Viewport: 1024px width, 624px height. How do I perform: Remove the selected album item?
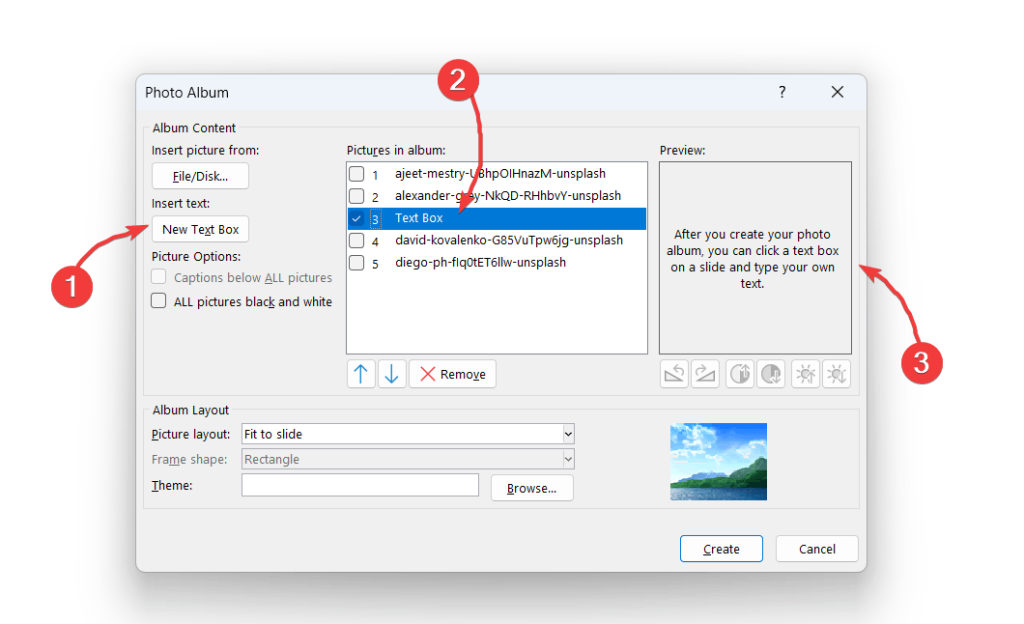[452, 373]
